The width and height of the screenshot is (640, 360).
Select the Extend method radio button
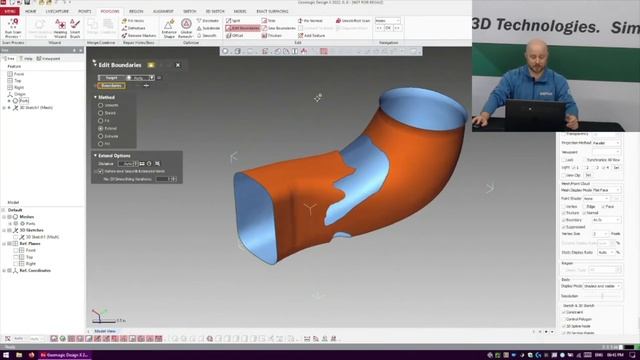100,129
